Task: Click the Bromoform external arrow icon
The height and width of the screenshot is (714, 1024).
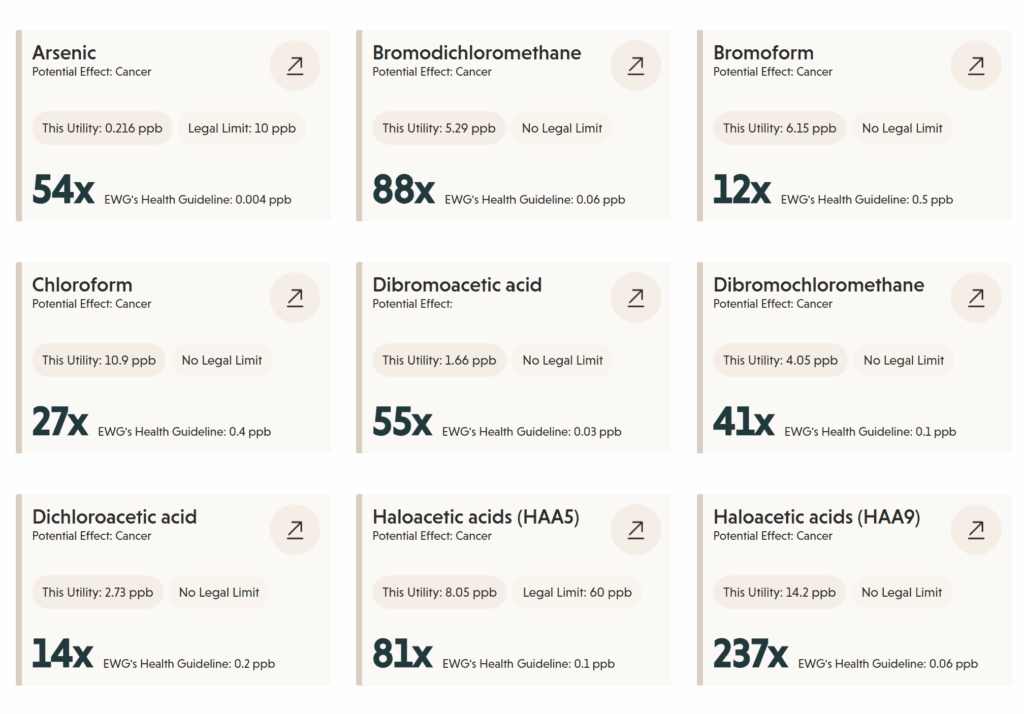Action: click(x=976, y=65)
